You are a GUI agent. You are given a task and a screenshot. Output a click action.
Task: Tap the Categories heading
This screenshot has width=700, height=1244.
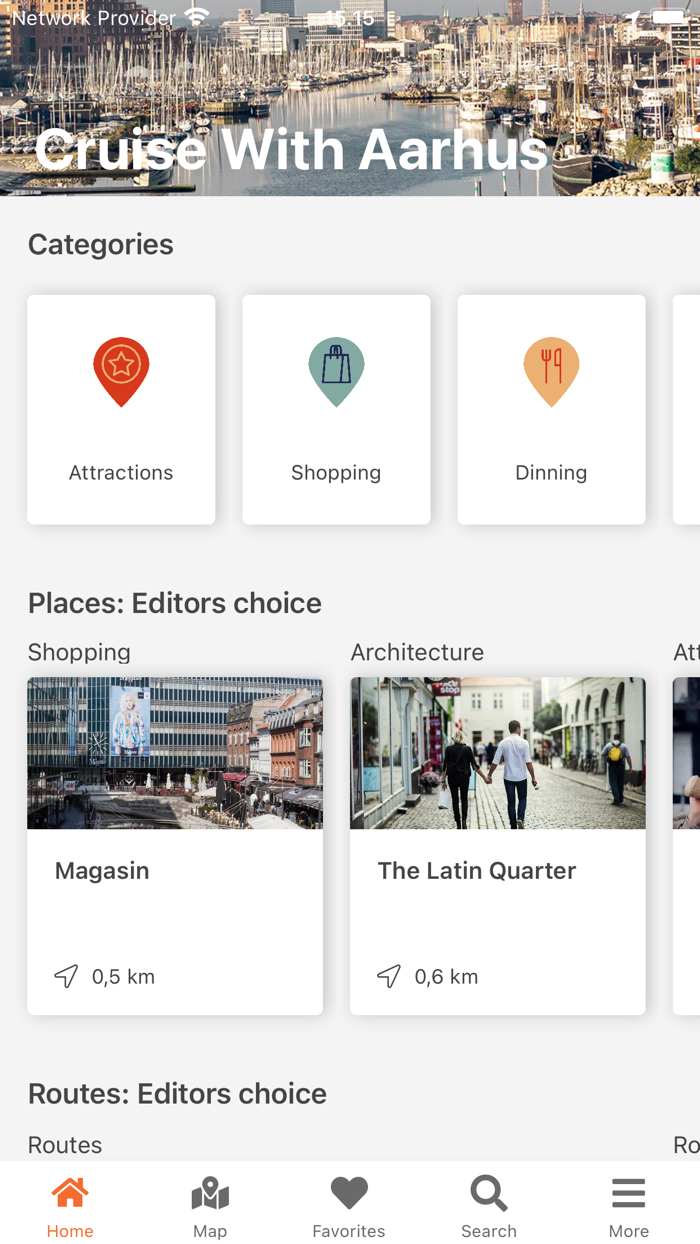[101, 244]
